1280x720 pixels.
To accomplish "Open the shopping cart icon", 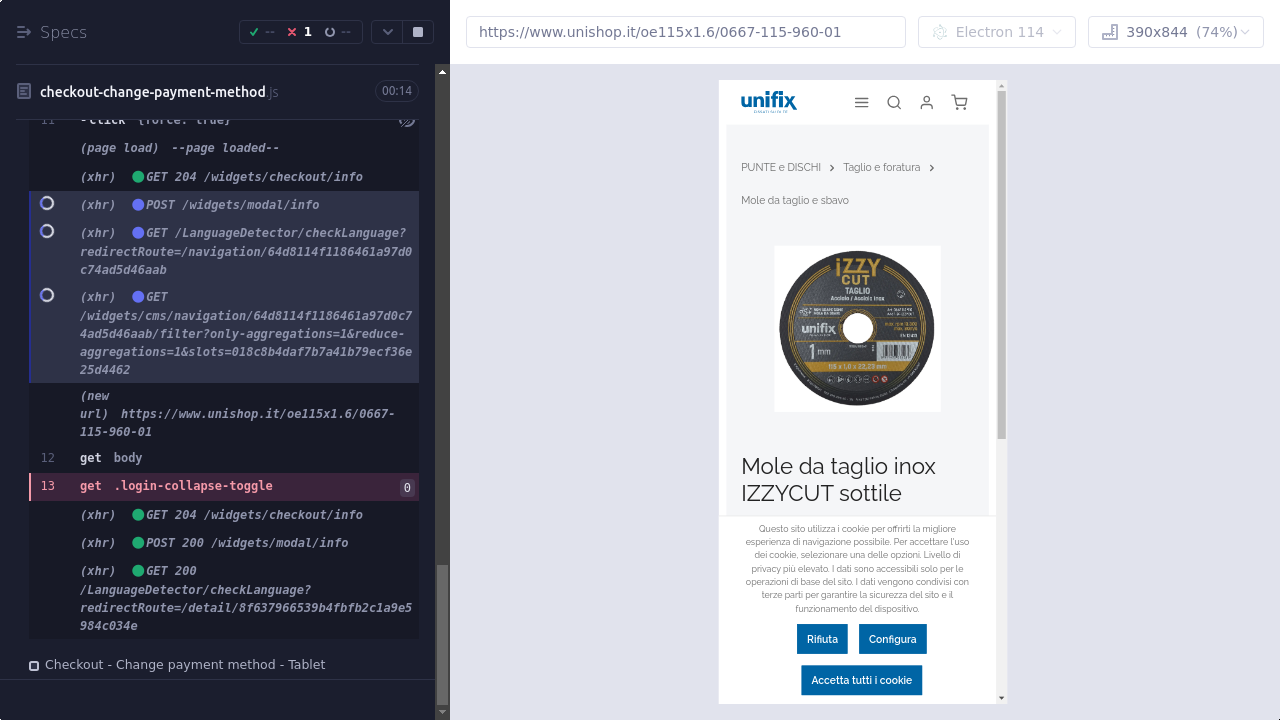I will (959, 102).
